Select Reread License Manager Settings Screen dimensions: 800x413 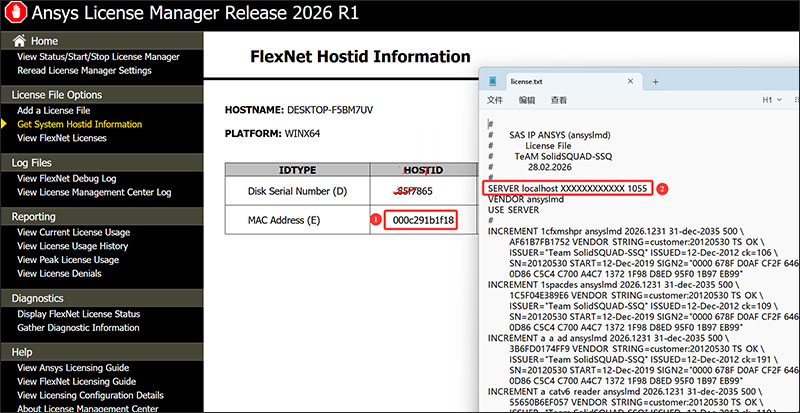coord(84,70)
